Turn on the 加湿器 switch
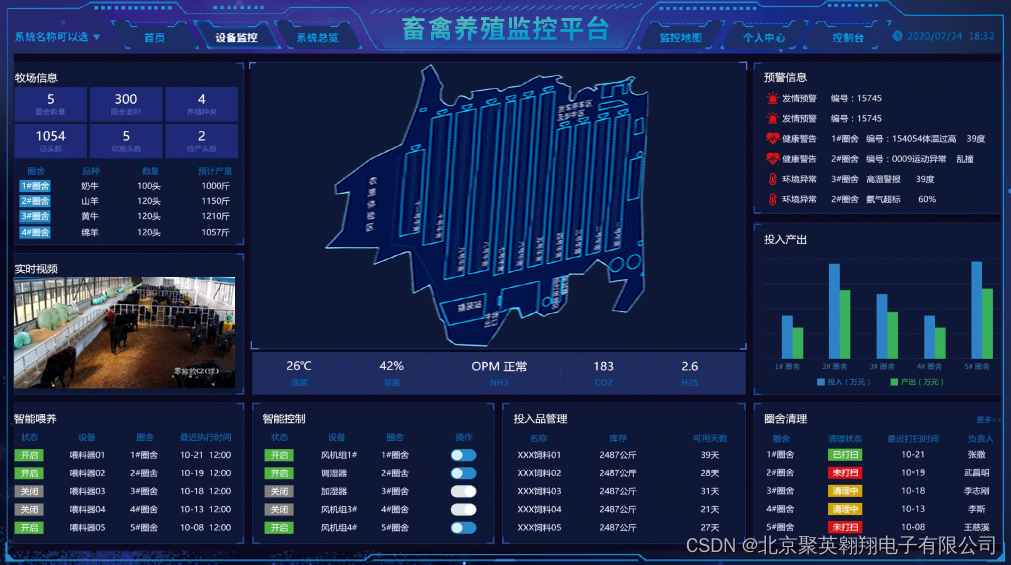The image size is (1011, 565). [x=464, y=491]
